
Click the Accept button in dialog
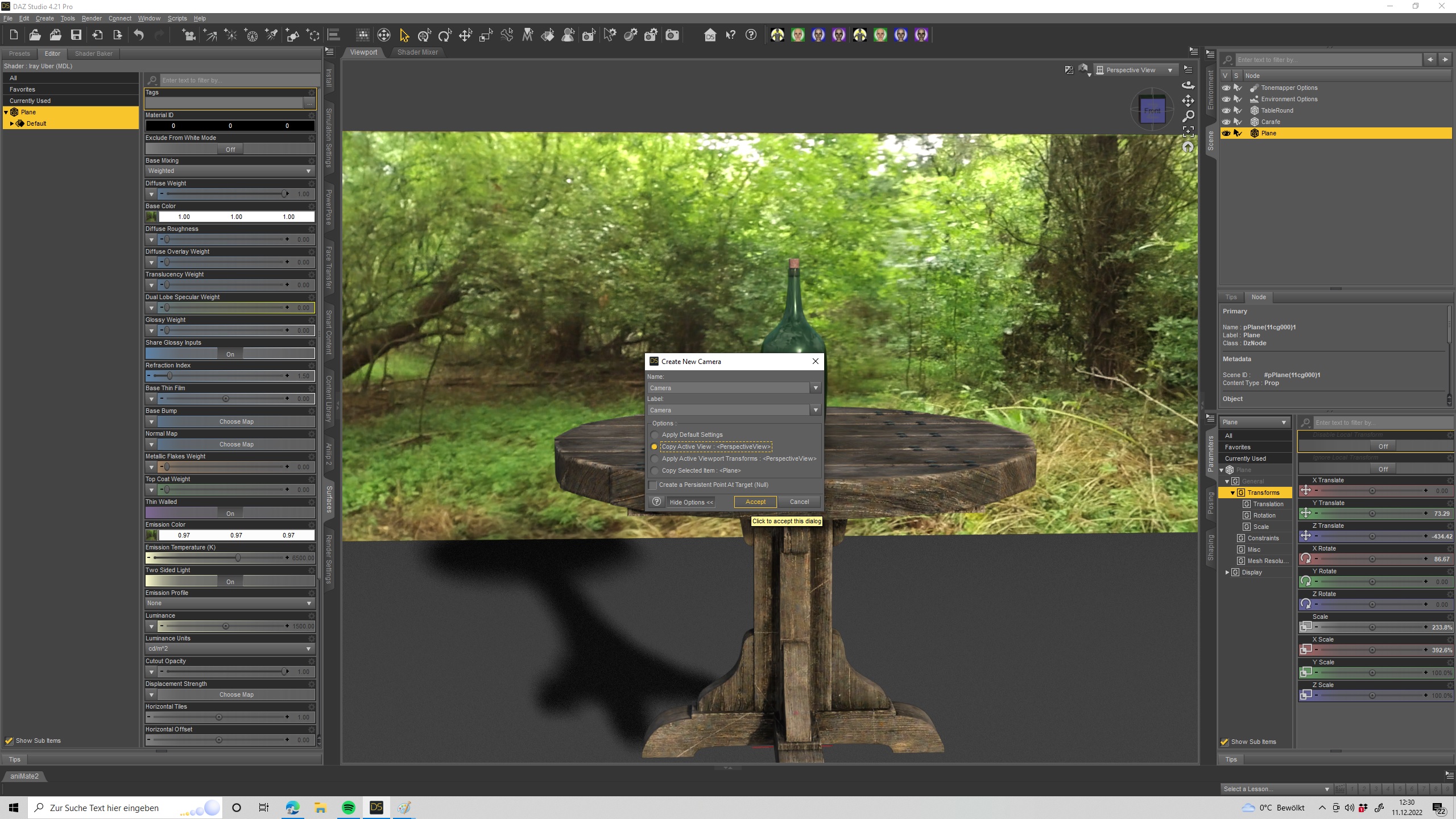[x=755, y=502]
